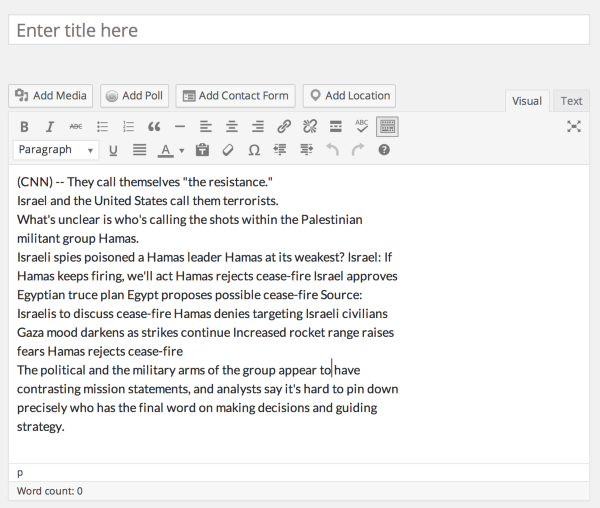Insert a special character (omega)
The image size is (600, 508).
(x=253, y=150)
